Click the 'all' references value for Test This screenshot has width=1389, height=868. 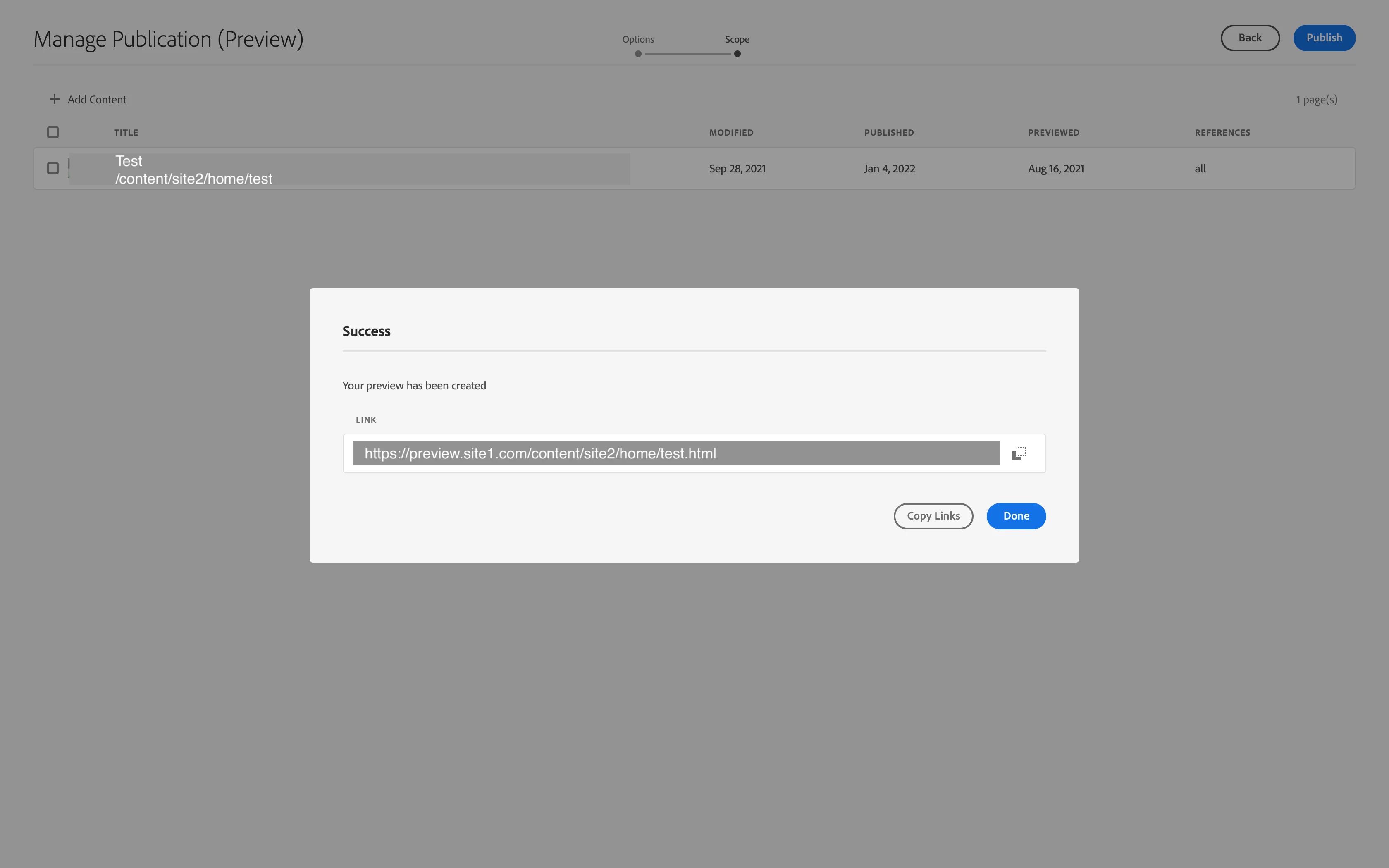coord(1200,169)
